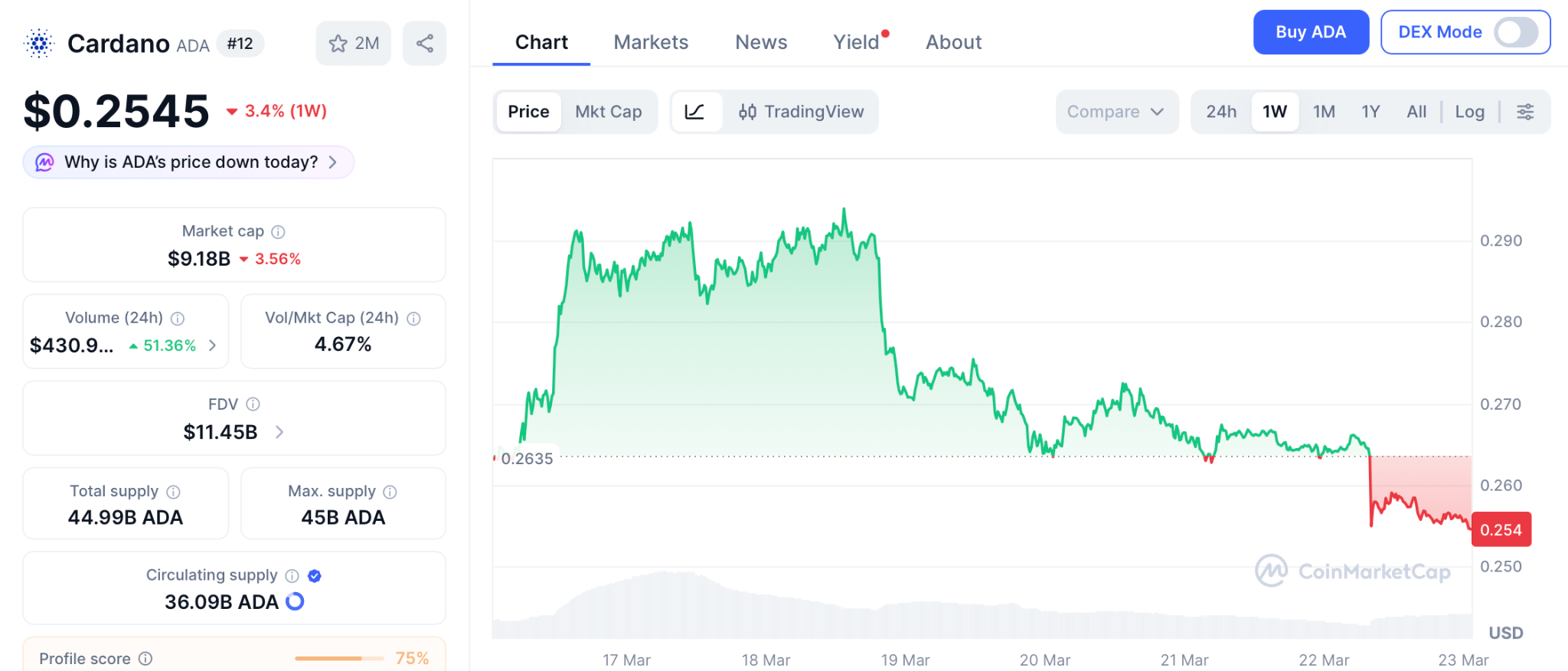
Task: Switch to the Markets tab
Action: coord(651,42)
